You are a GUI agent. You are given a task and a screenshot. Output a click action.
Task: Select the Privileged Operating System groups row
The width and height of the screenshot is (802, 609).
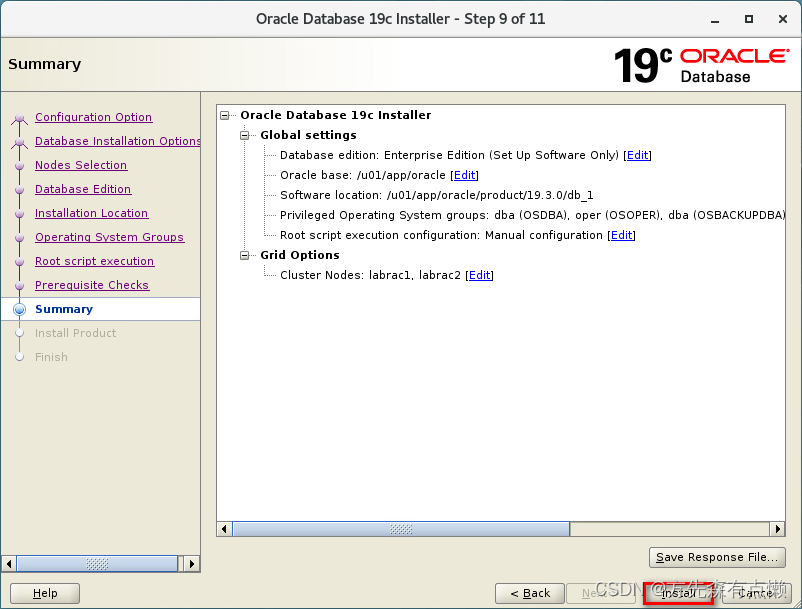point(532,215)
